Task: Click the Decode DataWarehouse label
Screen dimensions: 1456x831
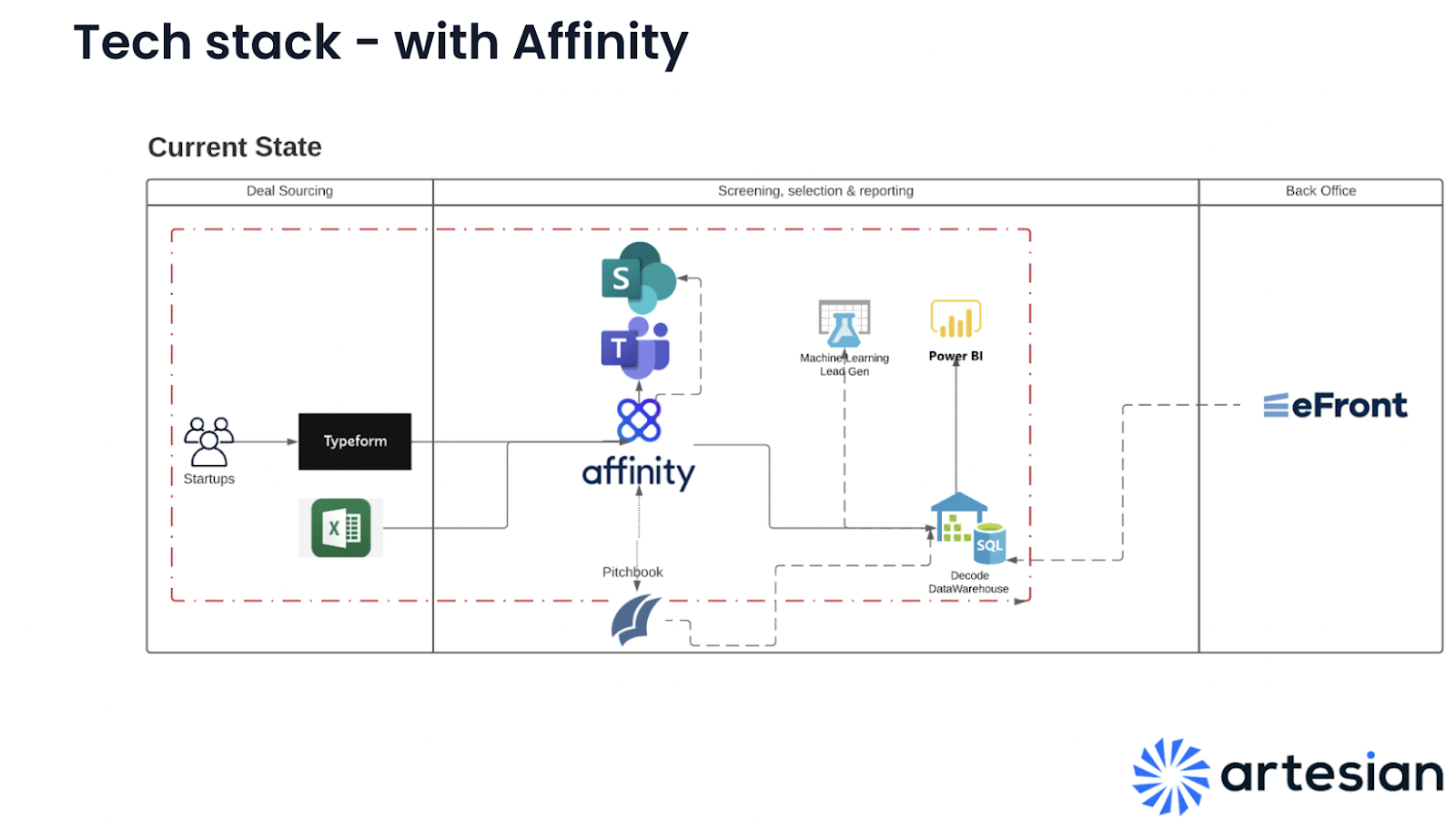Action: click(x=969, y=582)
